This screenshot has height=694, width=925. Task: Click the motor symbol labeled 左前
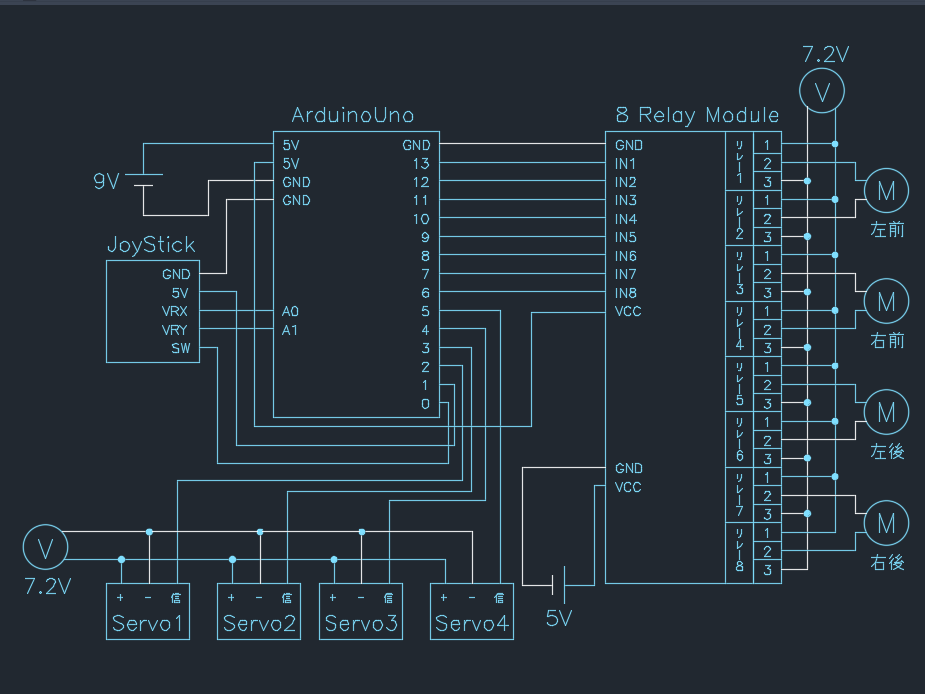pyautogui.click(x=886, y=189)
